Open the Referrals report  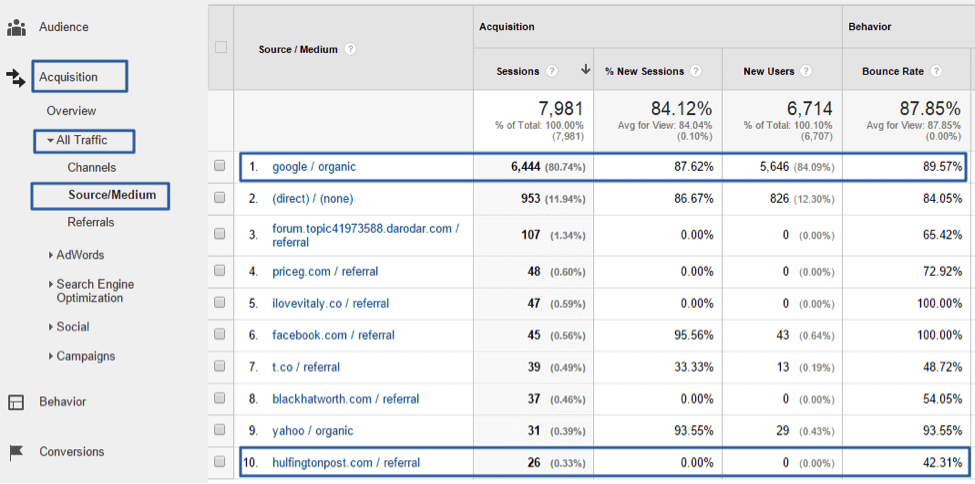(x=91, y=222)
